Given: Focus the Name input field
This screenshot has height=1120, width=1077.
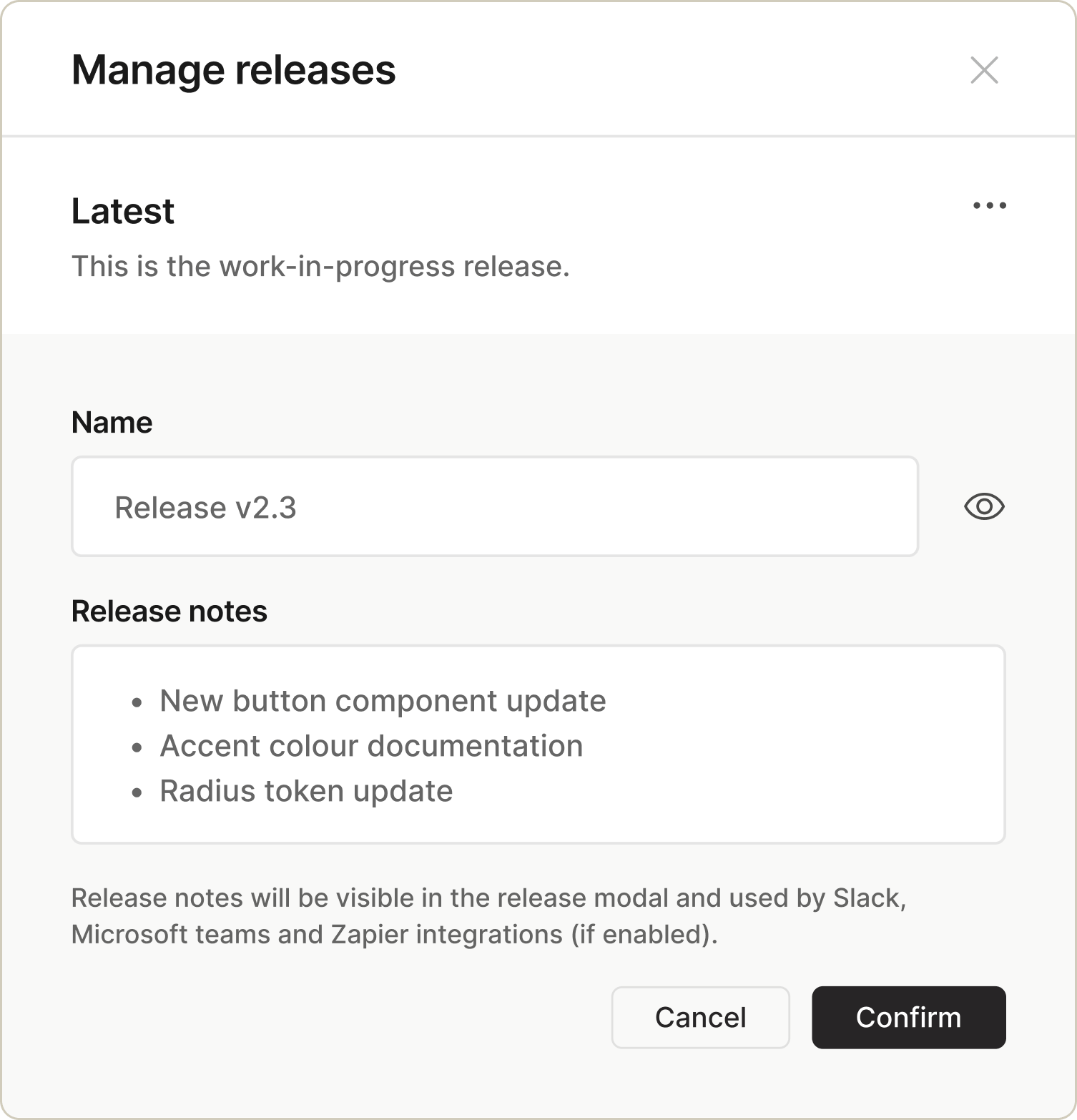Looking at the screenshot, I should click(494, 507).
